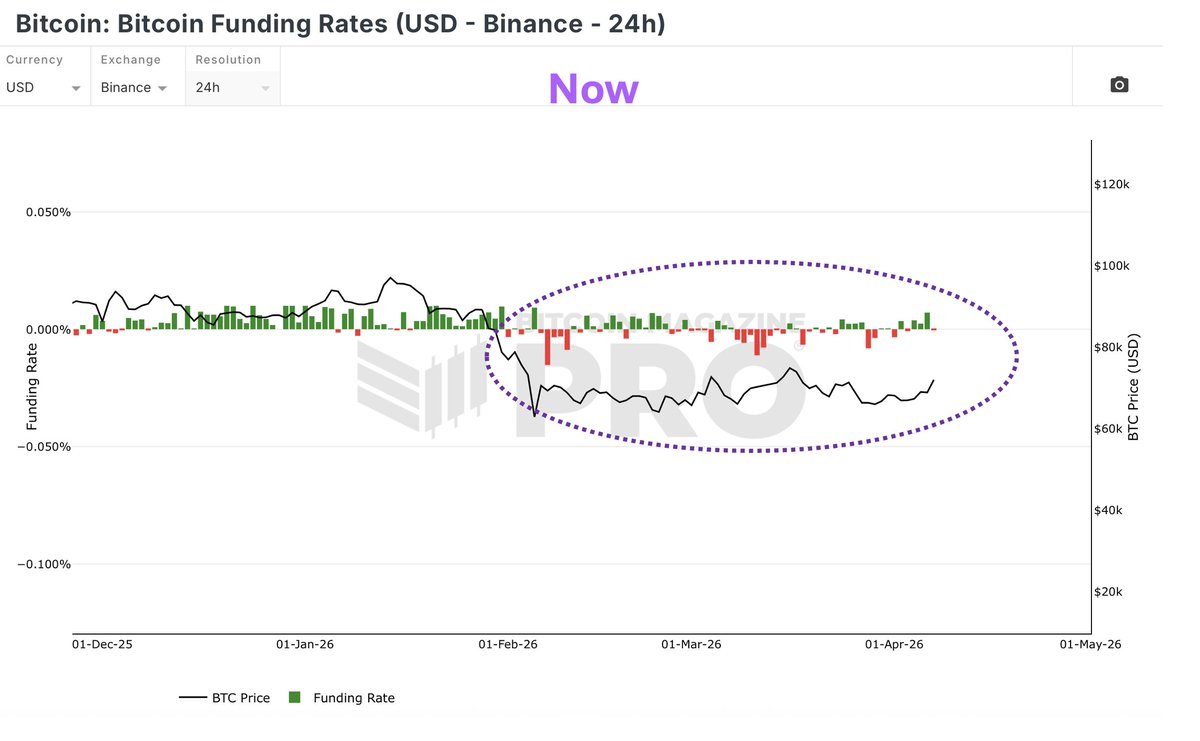Click the green Funding Rate legend swatch

(294, 697)
